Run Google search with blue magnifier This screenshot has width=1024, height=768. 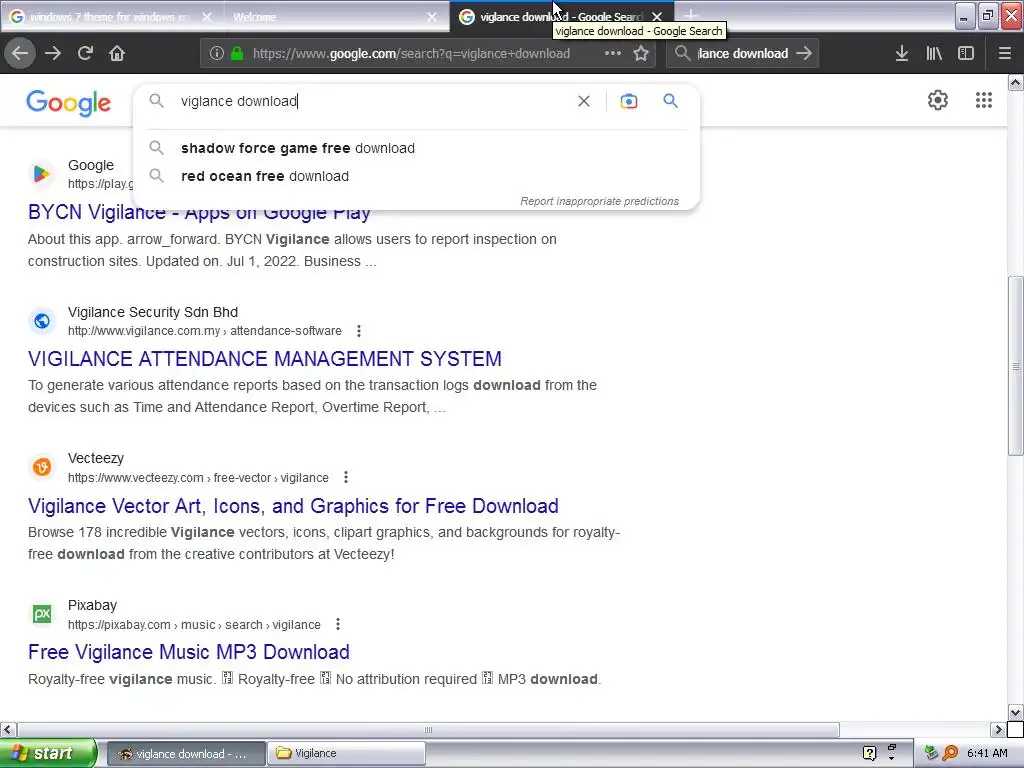(670, 101)
